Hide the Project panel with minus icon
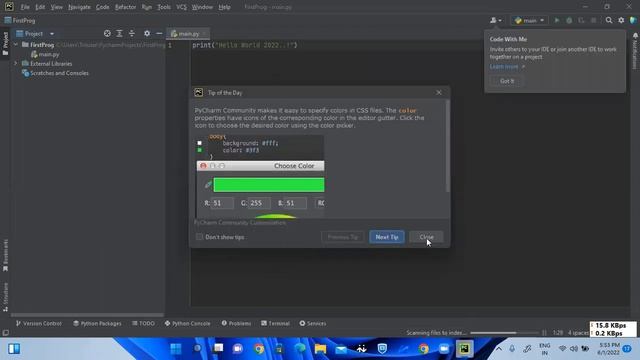This screenshot has width=640, height=360. coord(159,33)
